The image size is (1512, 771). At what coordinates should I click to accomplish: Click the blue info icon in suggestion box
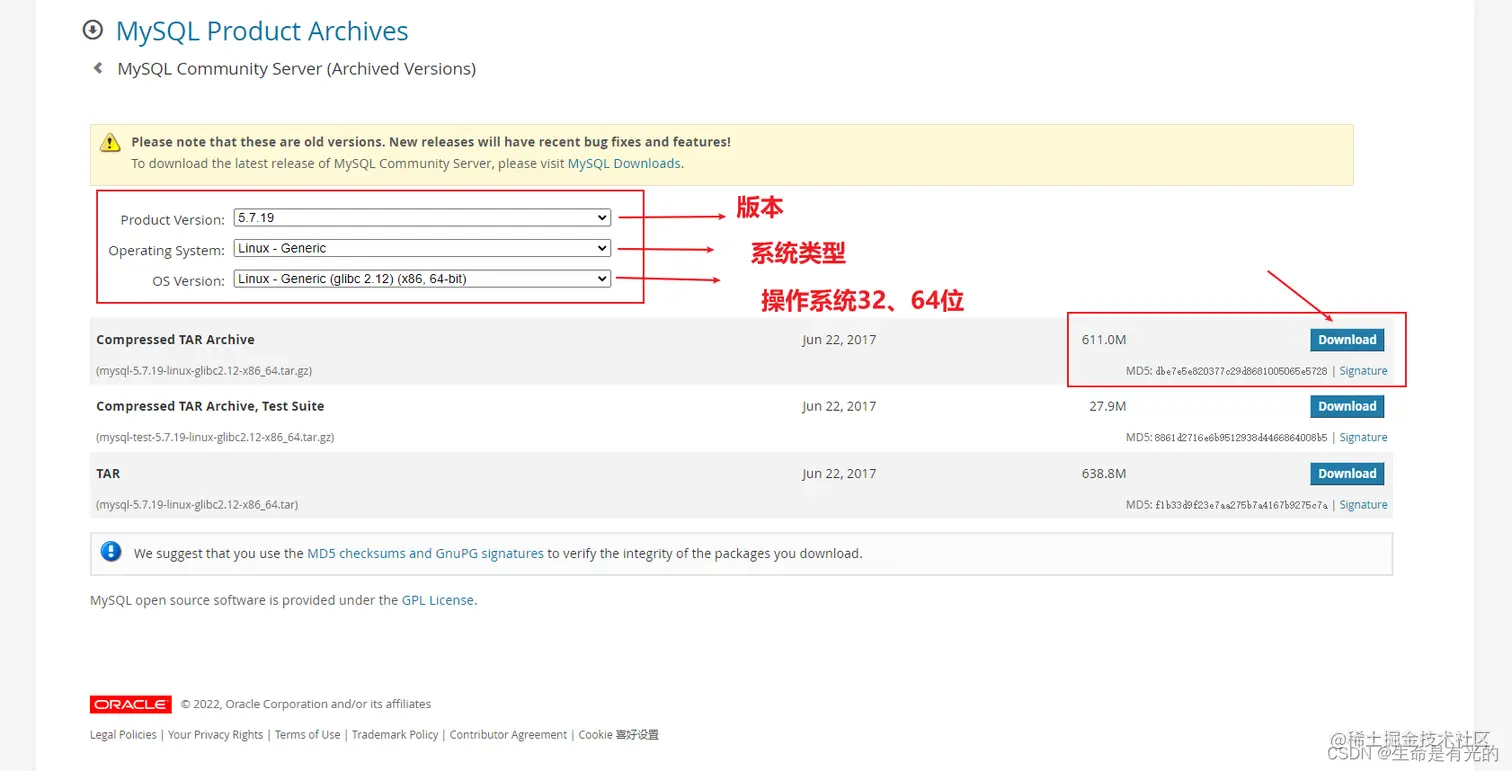tap(111, 552)
